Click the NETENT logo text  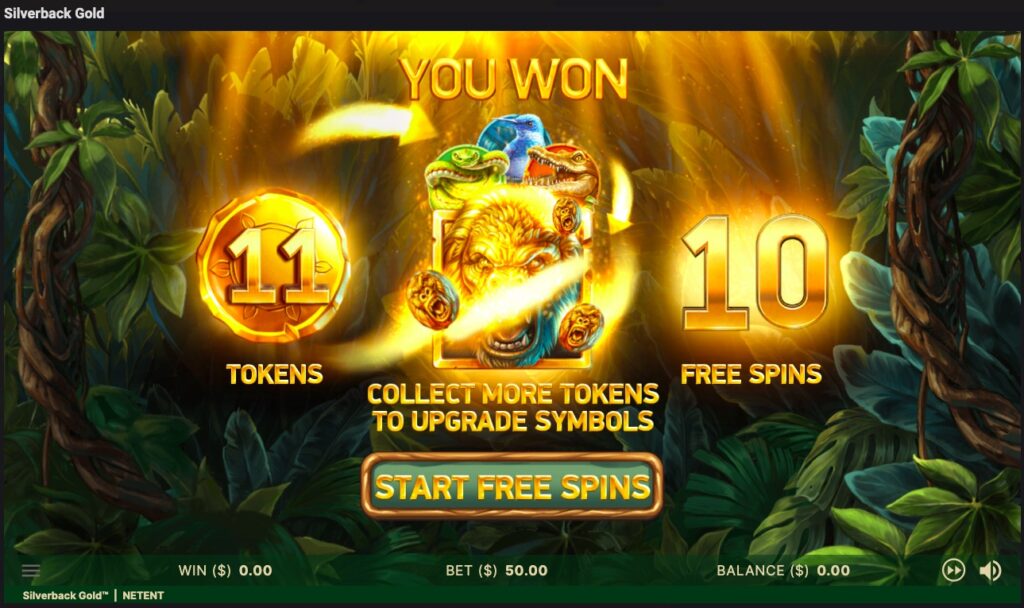tap(143, 596)
